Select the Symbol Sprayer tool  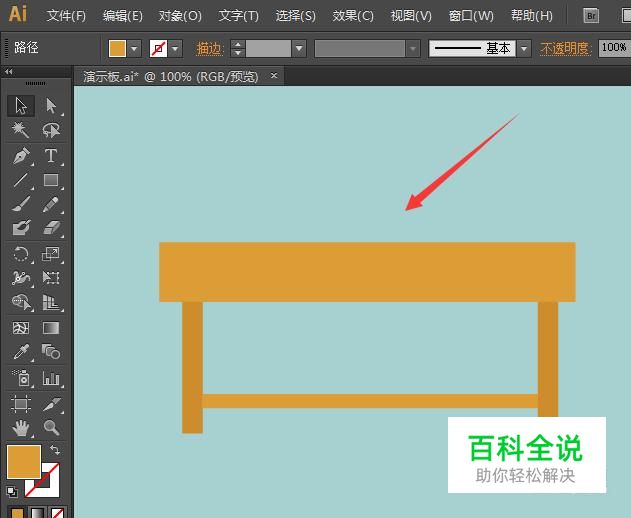tap(21, 378)
